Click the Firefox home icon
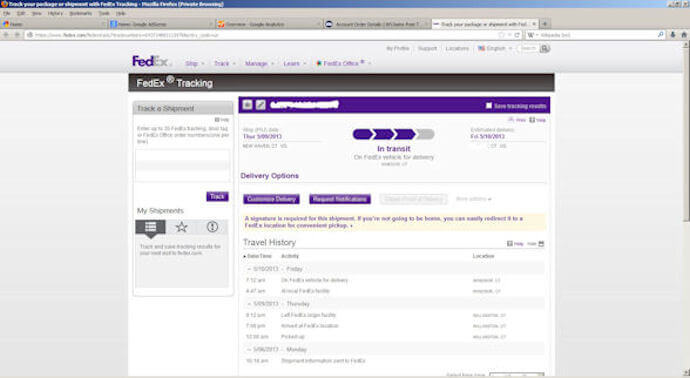690x378 pixels. [x=684, y=34]
